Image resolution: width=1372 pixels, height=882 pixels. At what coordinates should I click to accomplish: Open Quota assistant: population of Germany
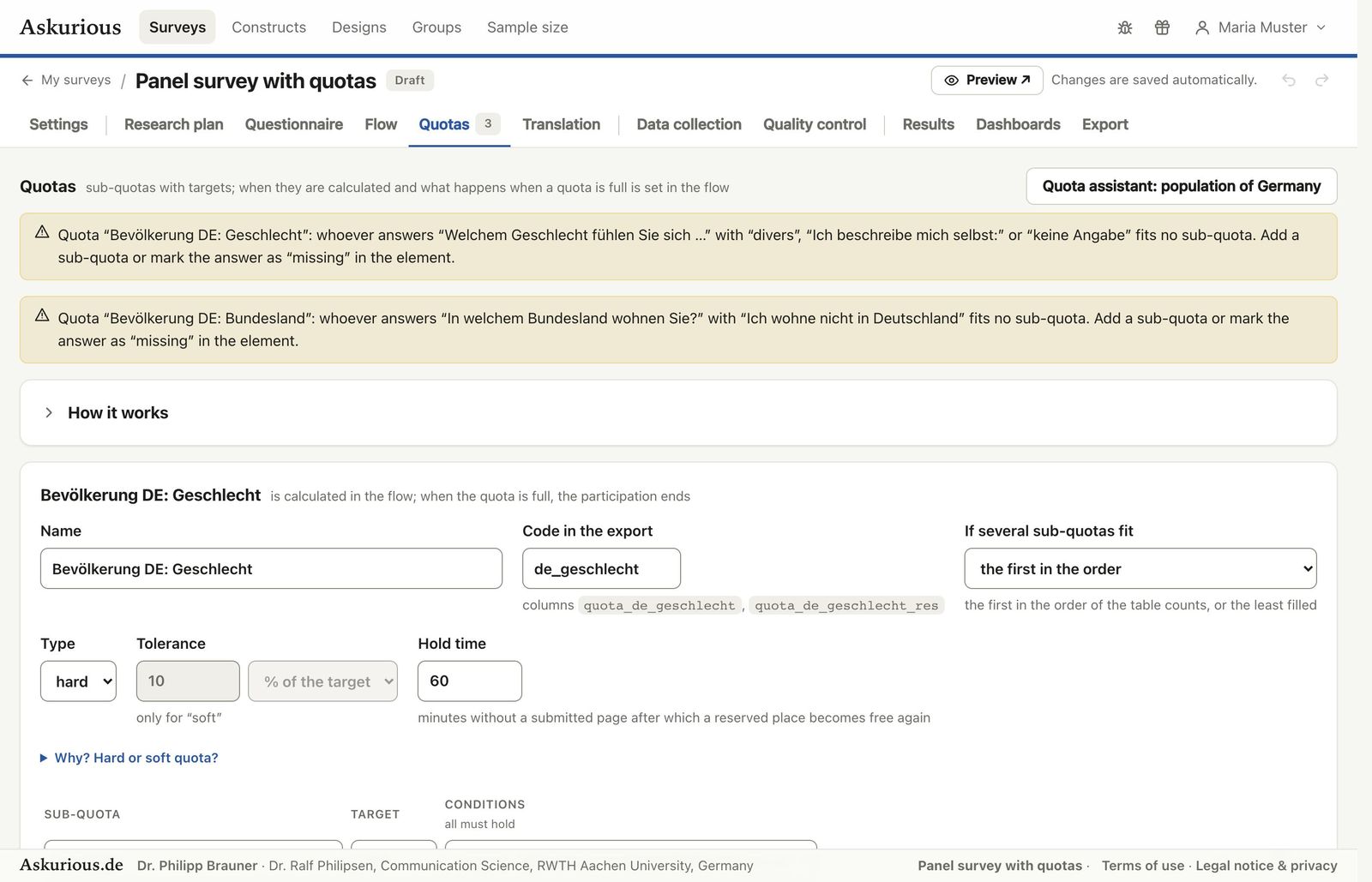click(x=1182, y=186)
